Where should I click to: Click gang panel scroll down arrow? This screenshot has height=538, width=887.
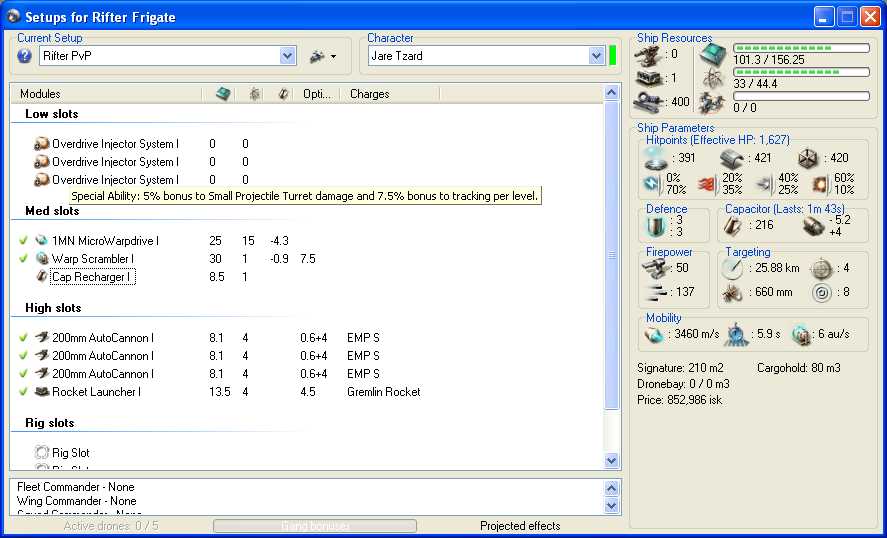pyautogui.click(x=612, y=505)
